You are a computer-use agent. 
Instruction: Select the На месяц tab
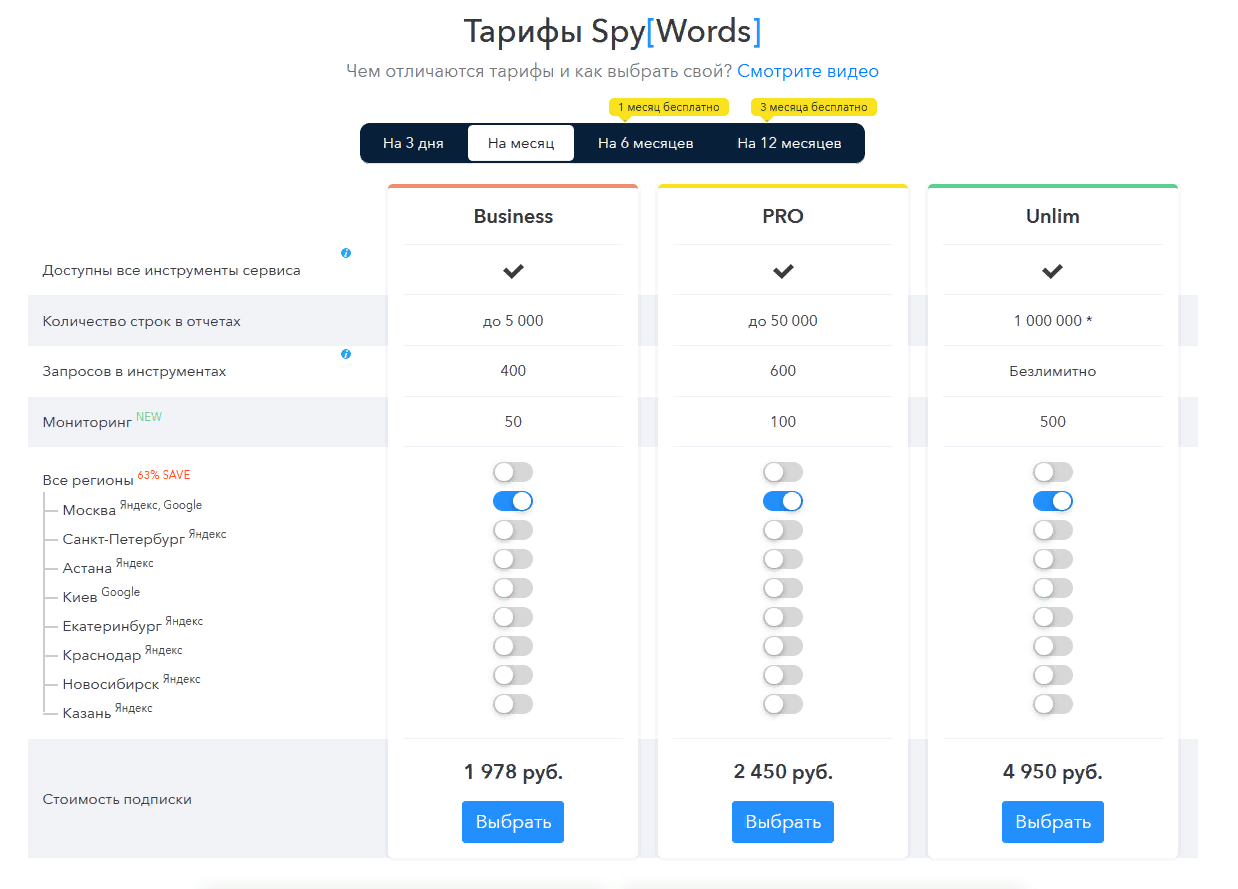pos(521,143)
